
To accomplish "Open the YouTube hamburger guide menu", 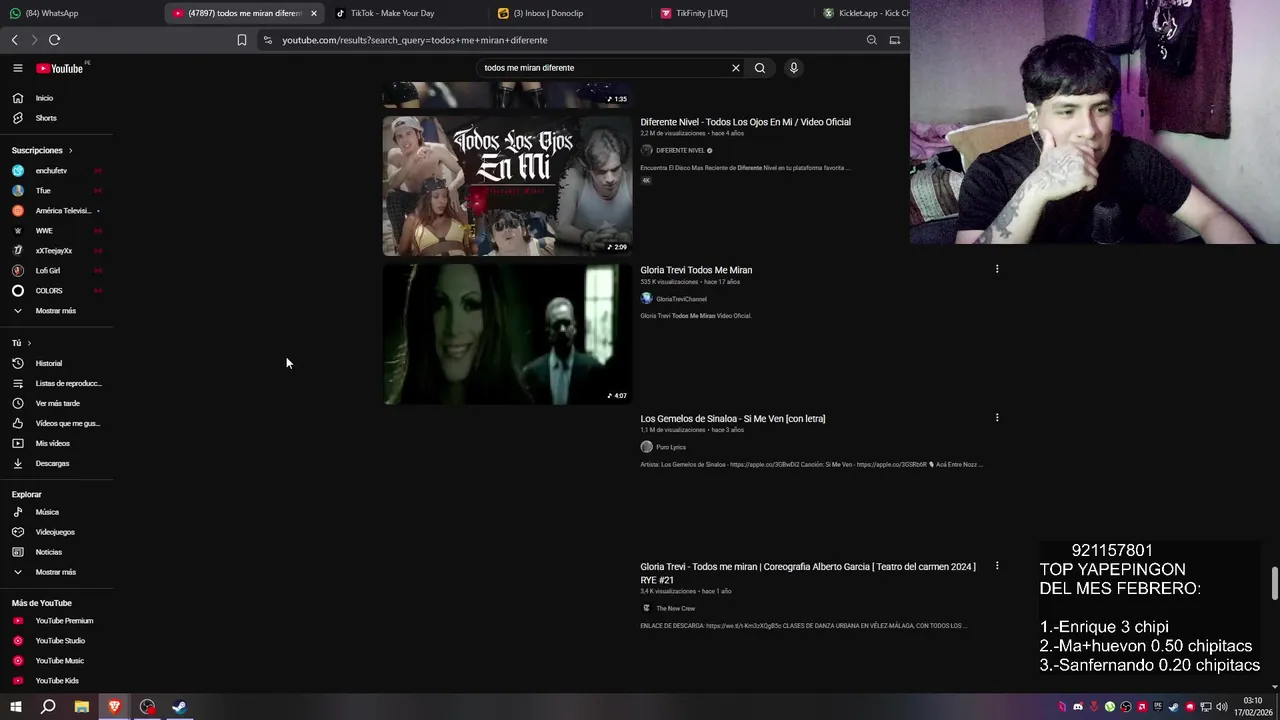I will click(x=17, y=68).
